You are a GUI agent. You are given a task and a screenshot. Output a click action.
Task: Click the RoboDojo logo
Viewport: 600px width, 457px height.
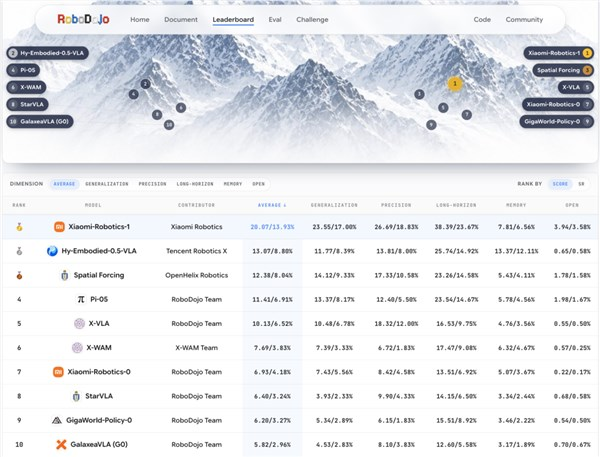83,19
